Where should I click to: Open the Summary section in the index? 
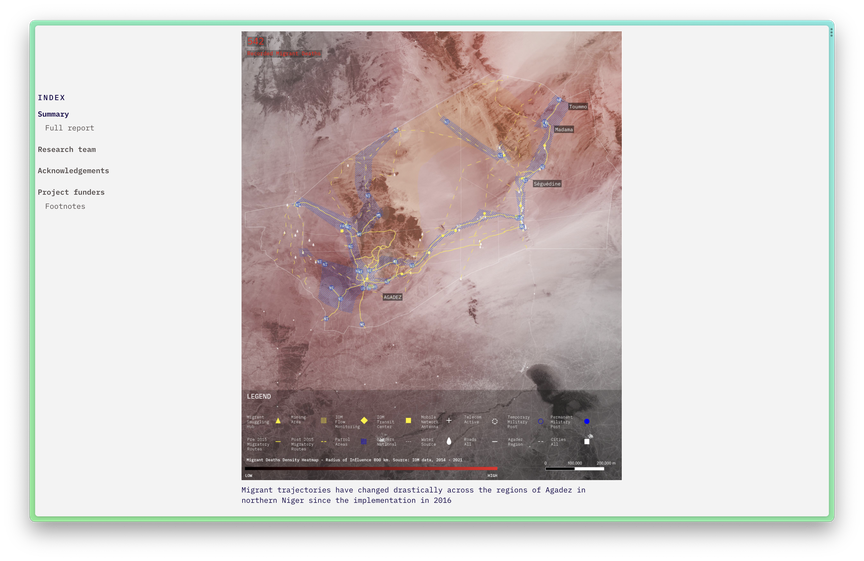click(53, 114)
